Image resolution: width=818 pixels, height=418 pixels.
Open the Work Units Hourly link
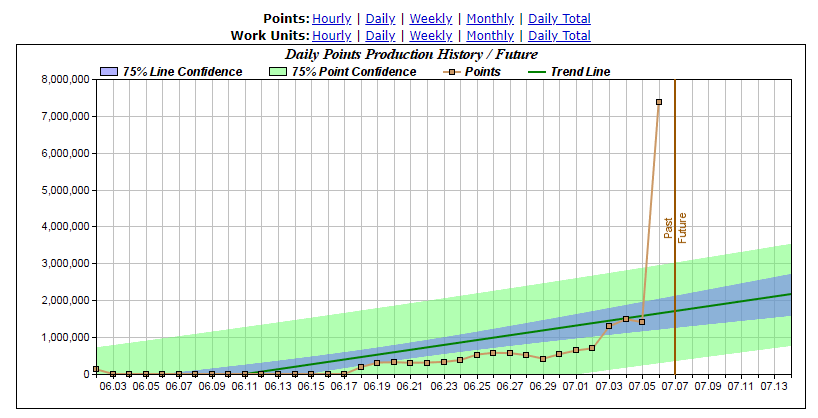pyautogui.click(x=331, y=36)
